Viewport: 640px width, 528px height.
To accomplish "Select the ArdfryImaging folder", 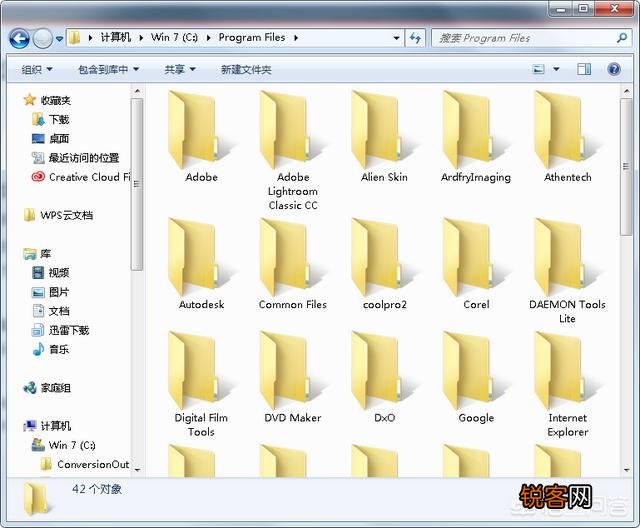I will click(476, 137).
